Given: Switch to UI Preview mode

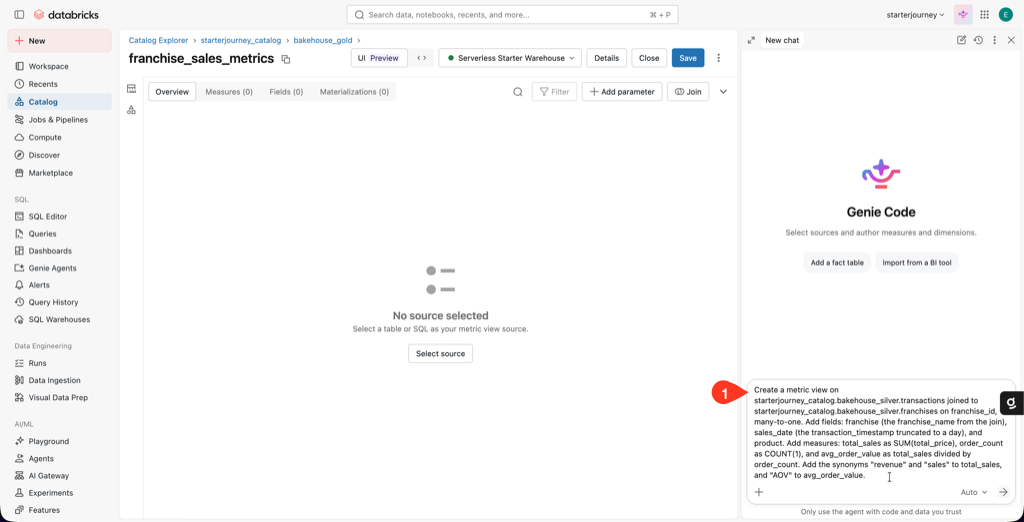Looking at the screenshot, I should (x=379, y=57).
